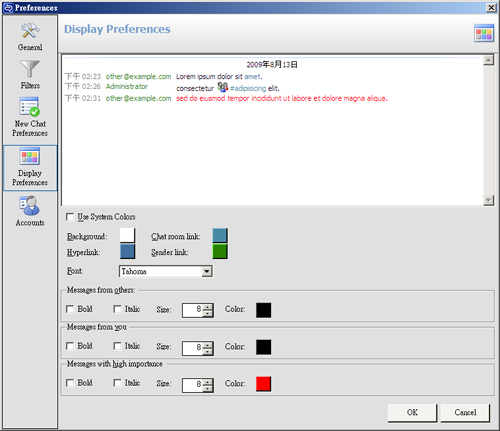Confirm settings with OK button
500x431 pixels.
coord(412,413)
